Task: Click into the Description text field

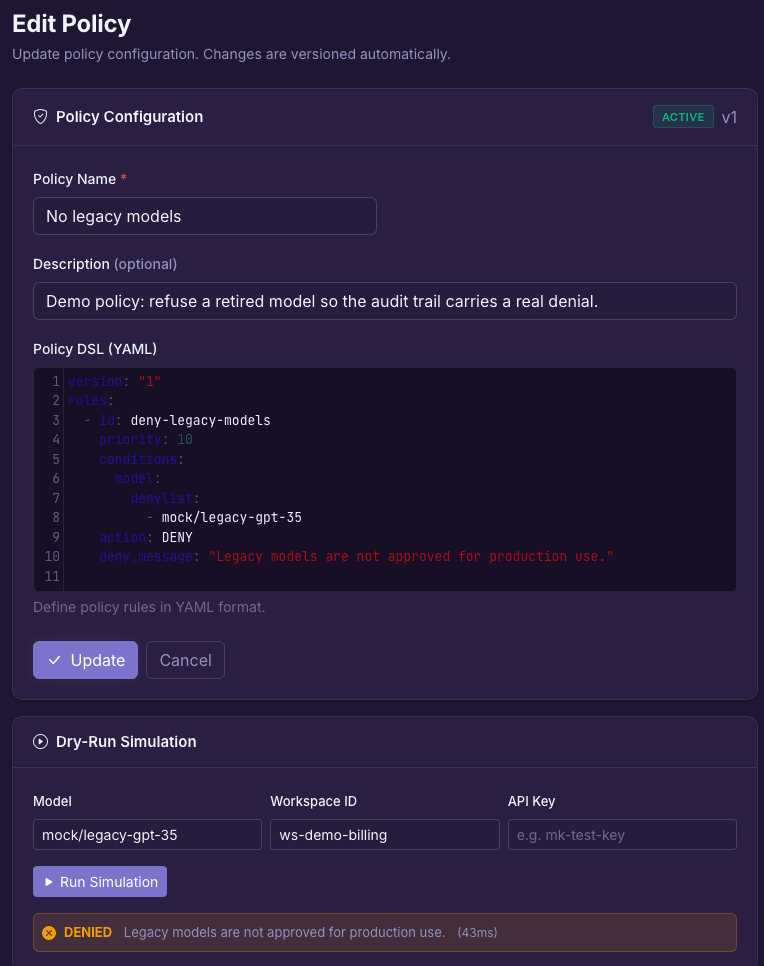Action: [x=384, y=301]
